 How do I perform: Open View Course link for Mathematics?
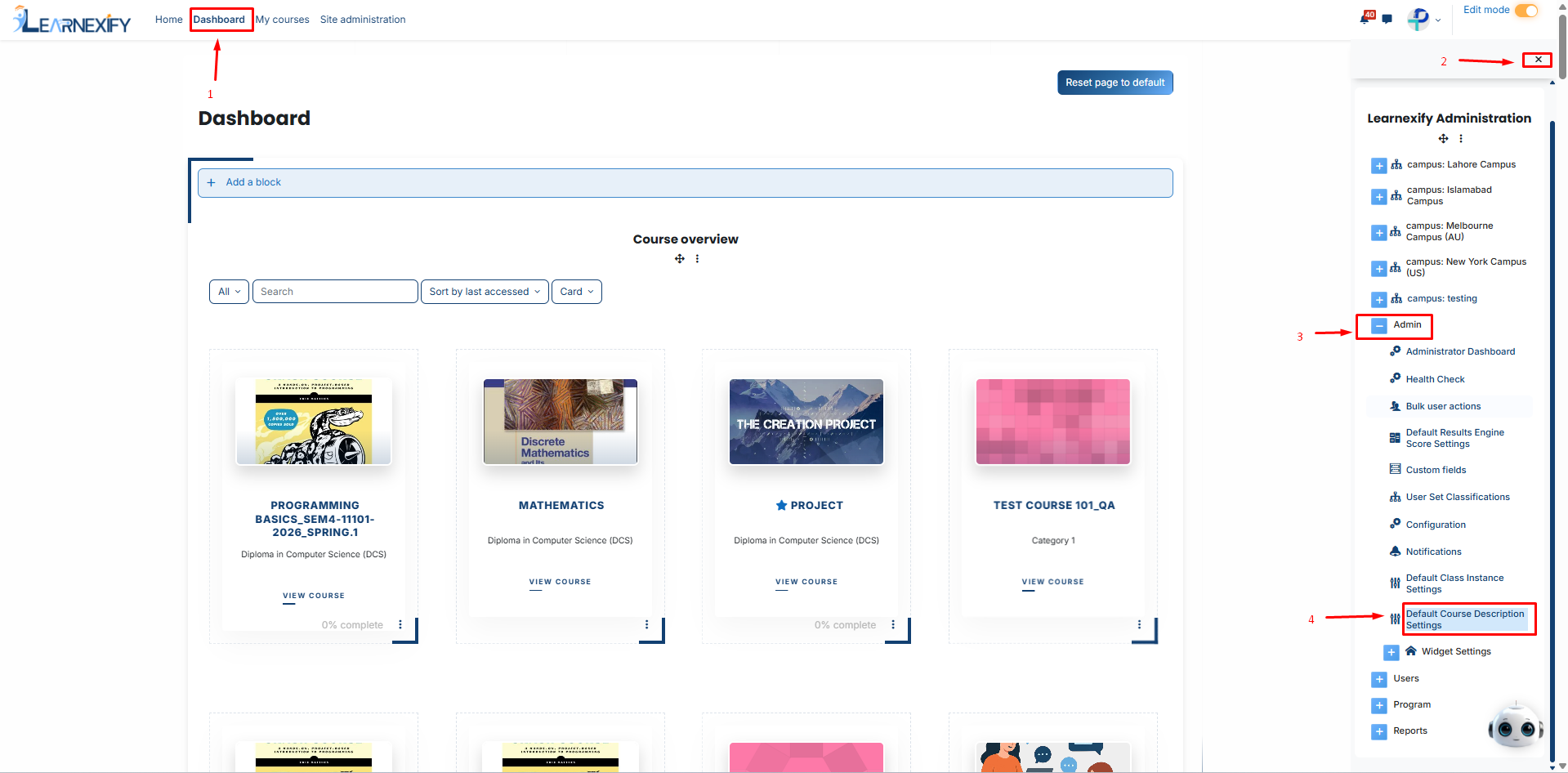[x=560, y=582]
